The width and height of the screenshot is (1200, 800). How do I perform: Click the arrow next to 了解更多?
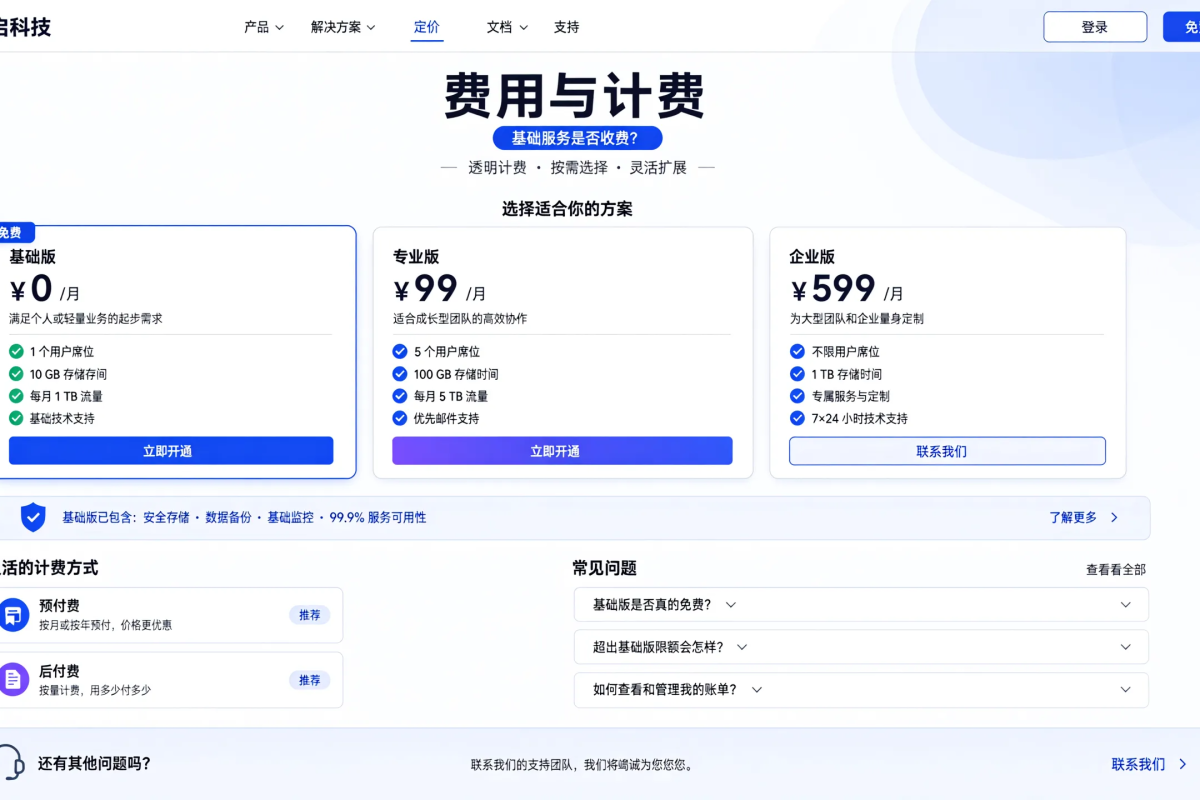[x=1114, y=517]
